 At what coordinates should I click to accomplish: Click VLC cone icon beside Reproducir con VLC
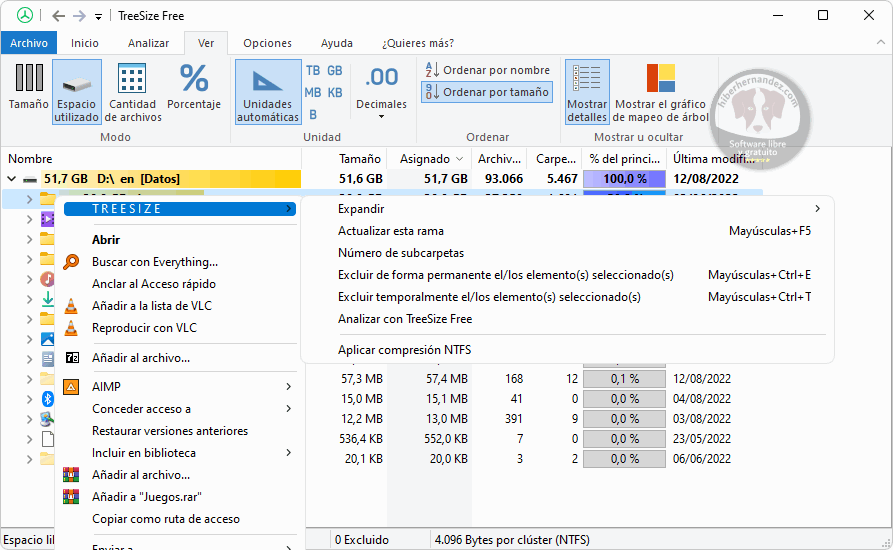click(71, 328)
